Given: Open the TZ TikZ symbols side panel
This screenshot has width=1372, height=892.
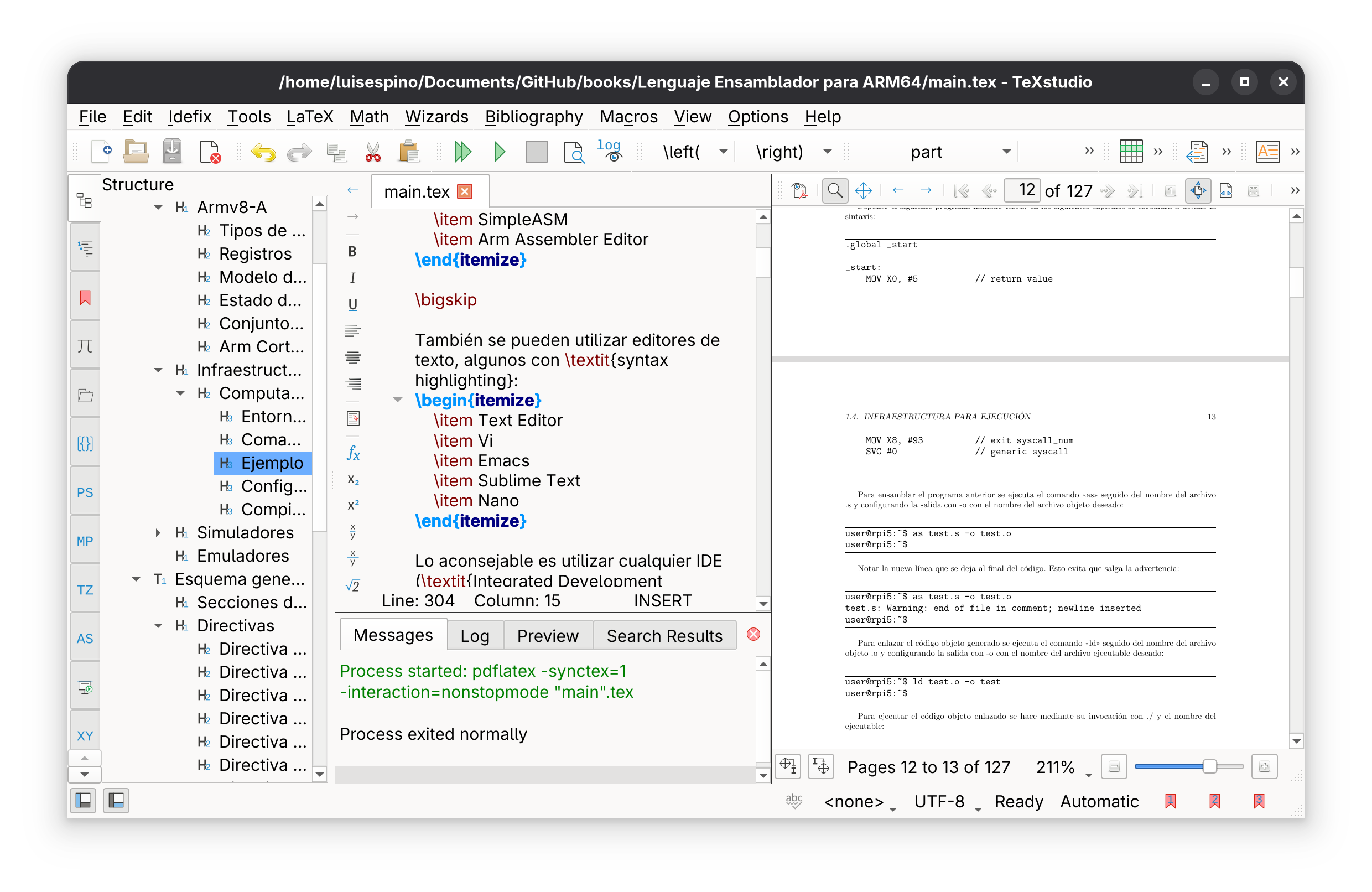Looking at the screenshot, I should point(85,590).
